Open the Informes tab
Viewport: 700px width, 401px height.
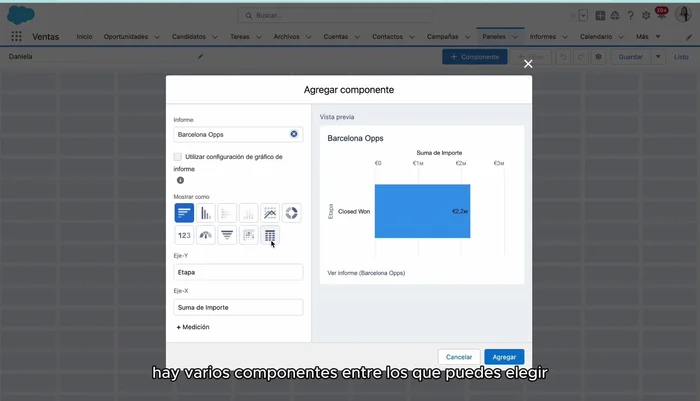point(542,37)
